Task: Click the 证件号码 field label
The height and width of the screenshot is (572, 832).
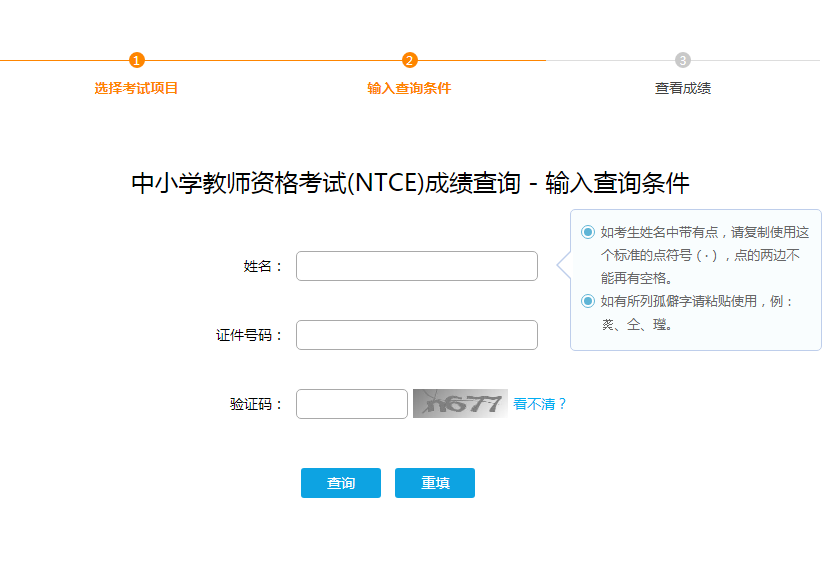Action: pyautogui.click(x=250, y=335)
